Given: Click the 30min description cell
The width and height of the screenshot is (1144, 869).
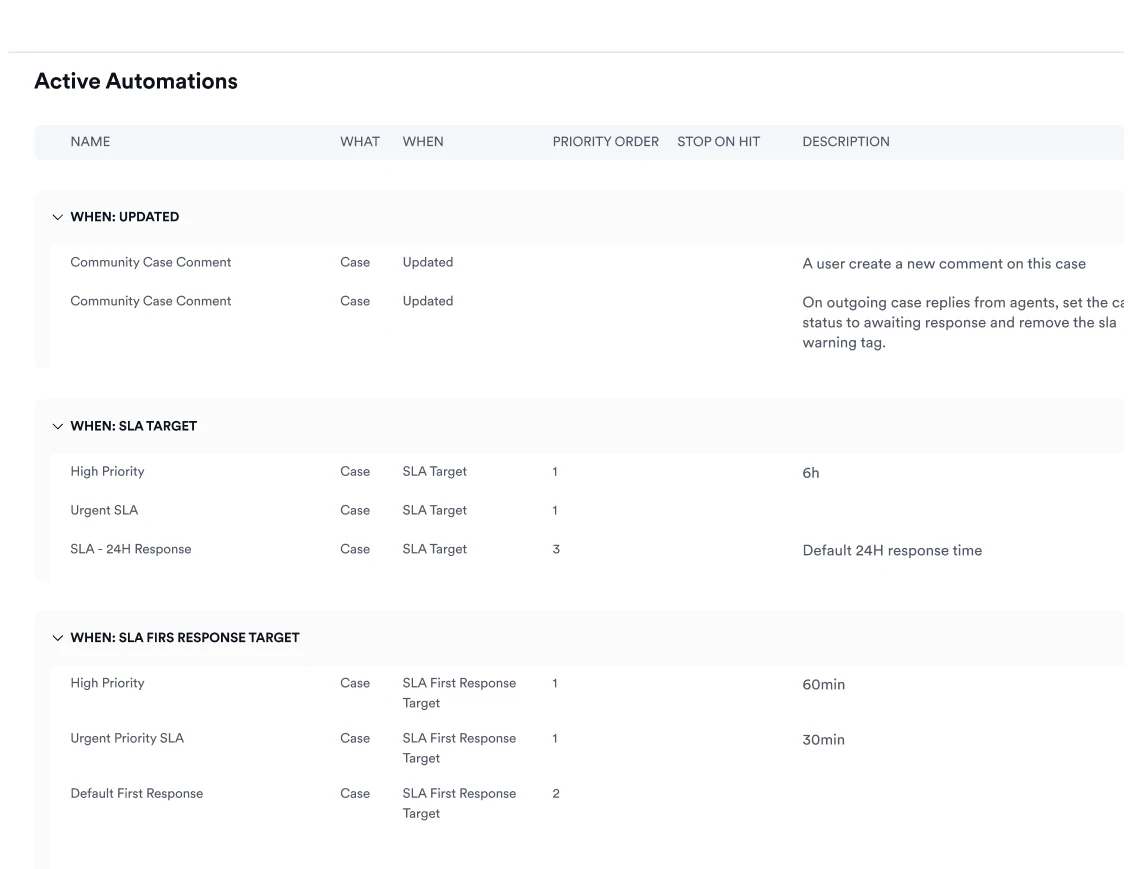Looking at the screenshot, I should point(823,740).
